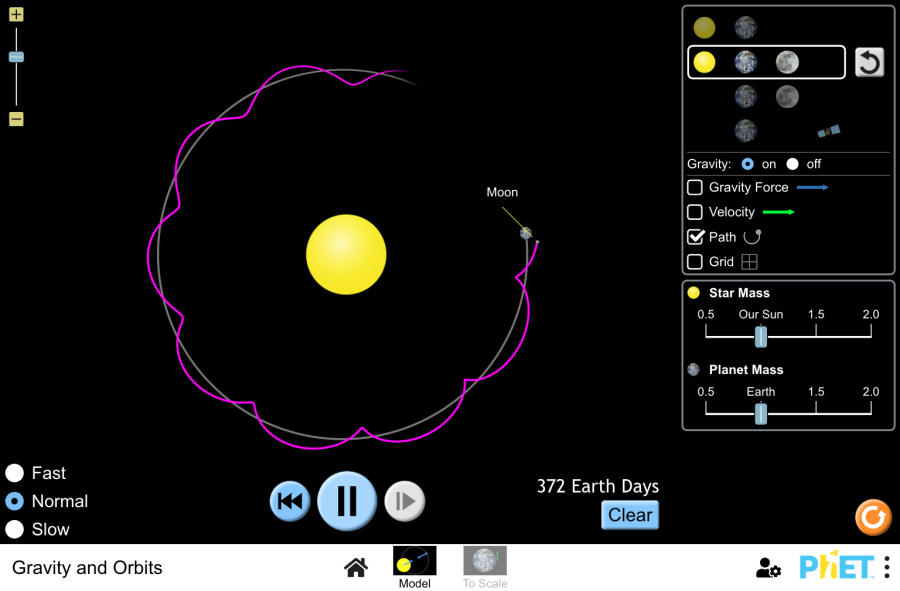
Task: Open the PhET options menu
Action: click(886, 568)
